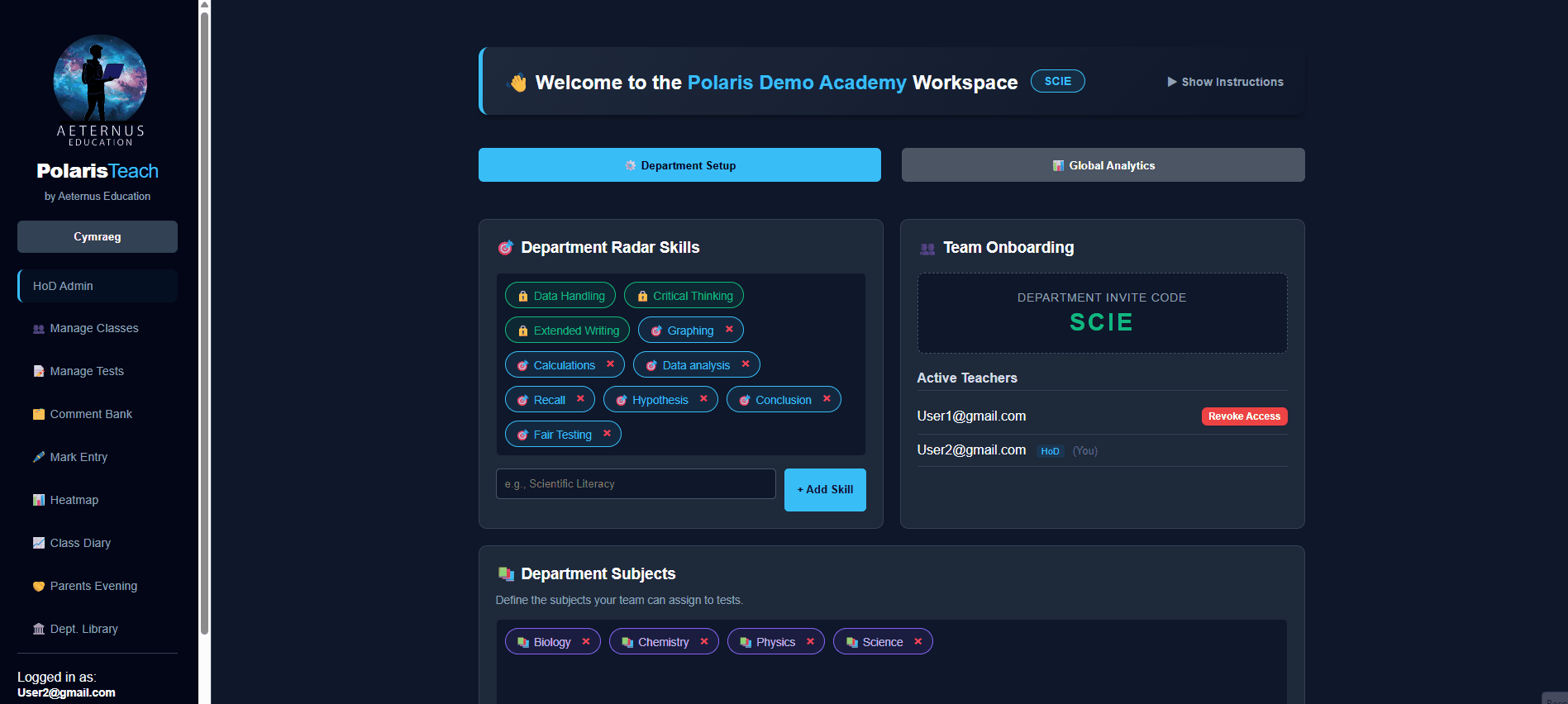Image resolution: width=1568 pixels, height=704 pixels.
Task: Switch to the Global Analytics tab
Action: 1103,165
